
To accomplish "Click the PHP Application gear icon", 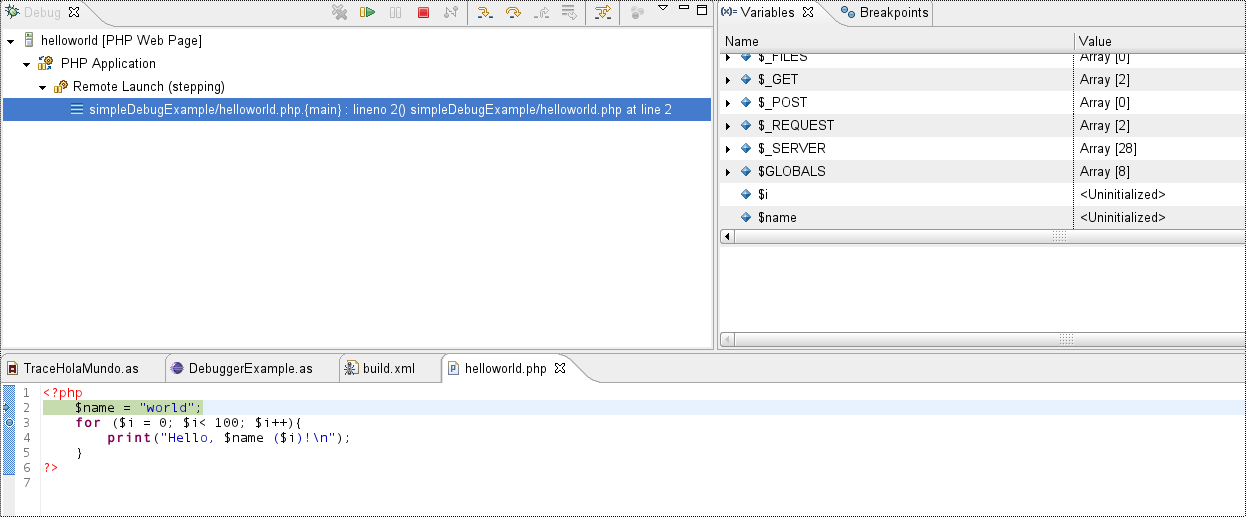I will pyautogui.click(x=45, y=64).
